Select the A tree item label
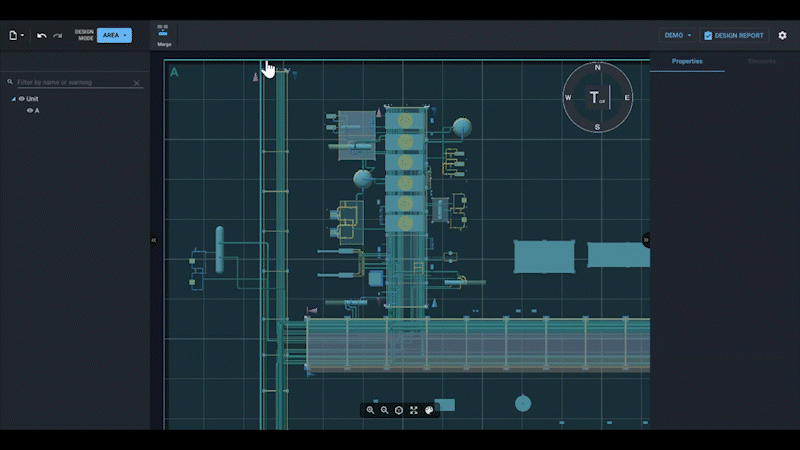This screenshot has height=450, width=800. point(37,110)
